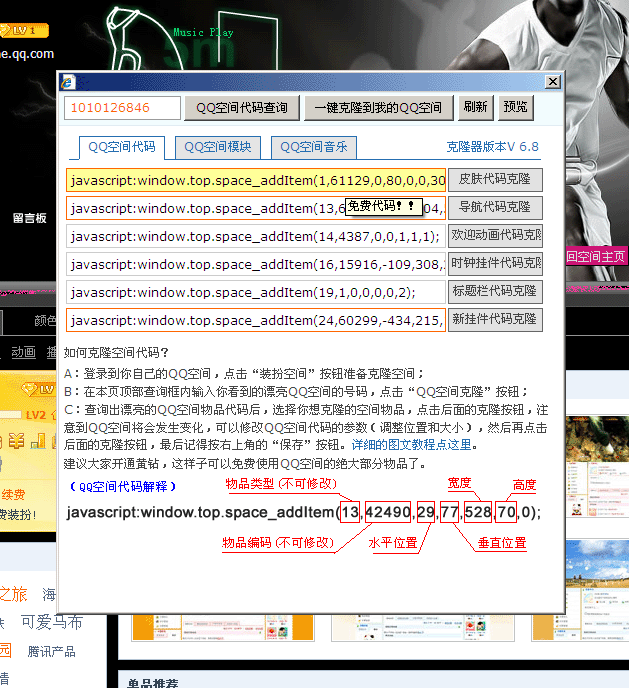Image resolution: width=629 pixels, height=688 pixels.
Task: Click the 单品推荐 heading in background page
Action: 152,683
